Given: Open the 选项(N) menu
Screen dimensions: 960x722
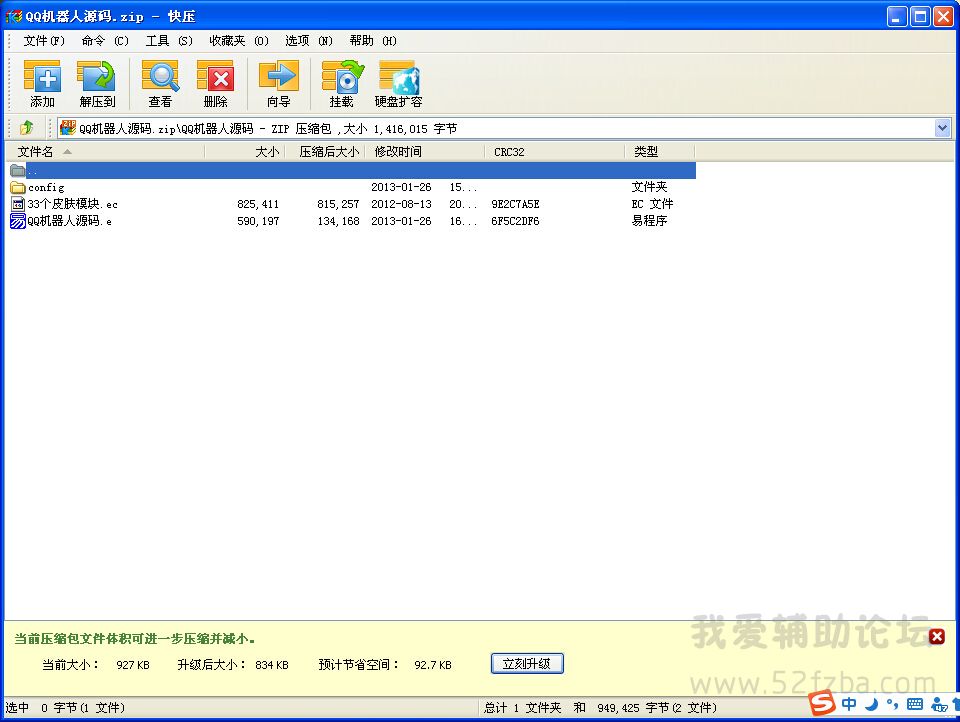Looking at the screenshot, I should (x=309, y=41).
